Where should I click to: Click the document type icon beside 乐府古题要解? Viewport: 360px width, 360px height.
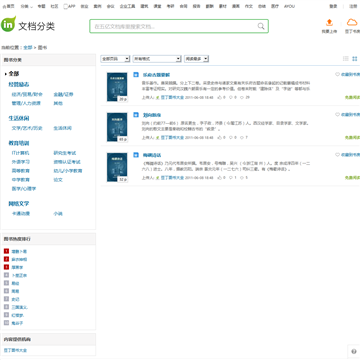click(136, 75)
